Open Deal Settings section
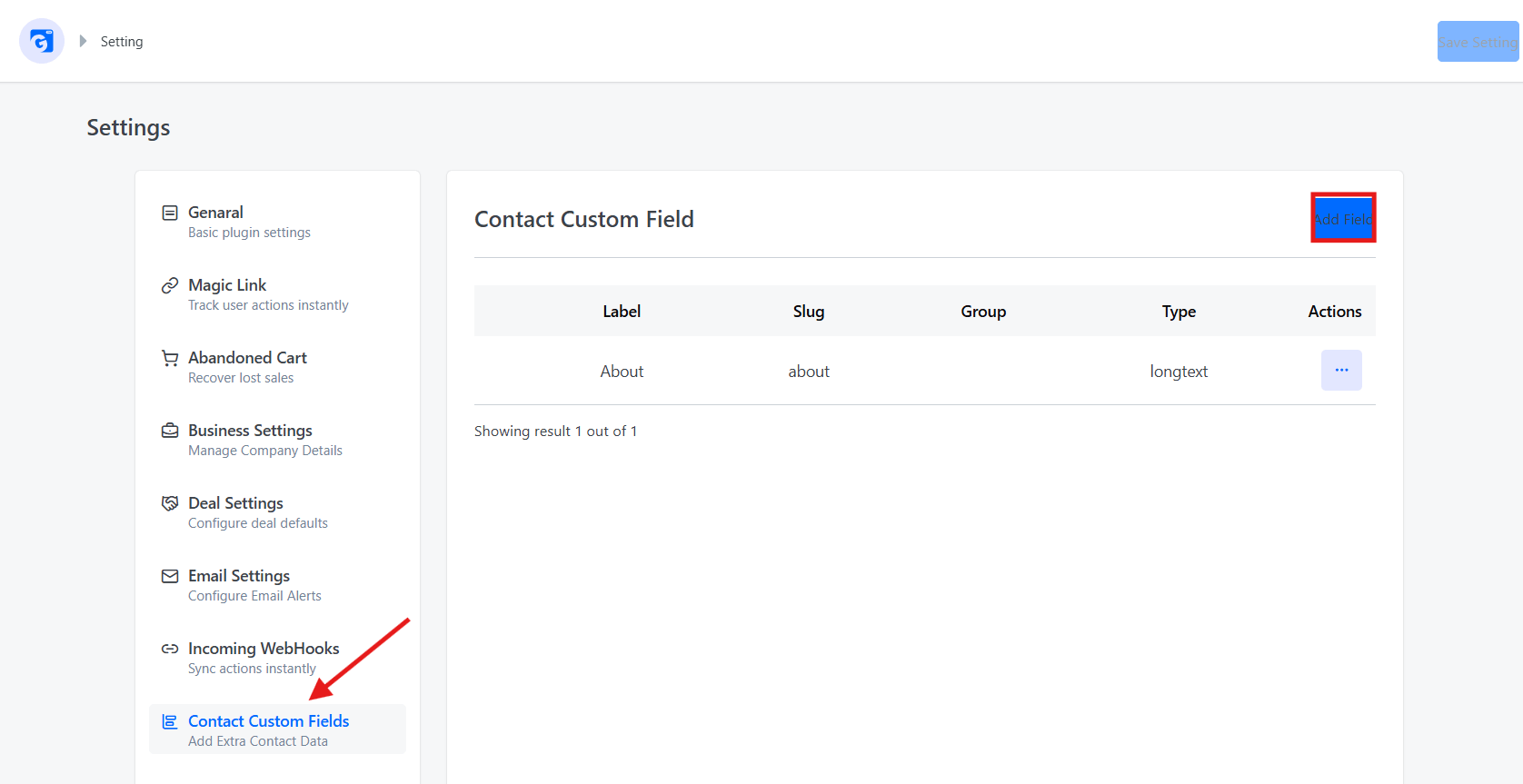This screenshot has width=1523, height=784. point(277,511)
